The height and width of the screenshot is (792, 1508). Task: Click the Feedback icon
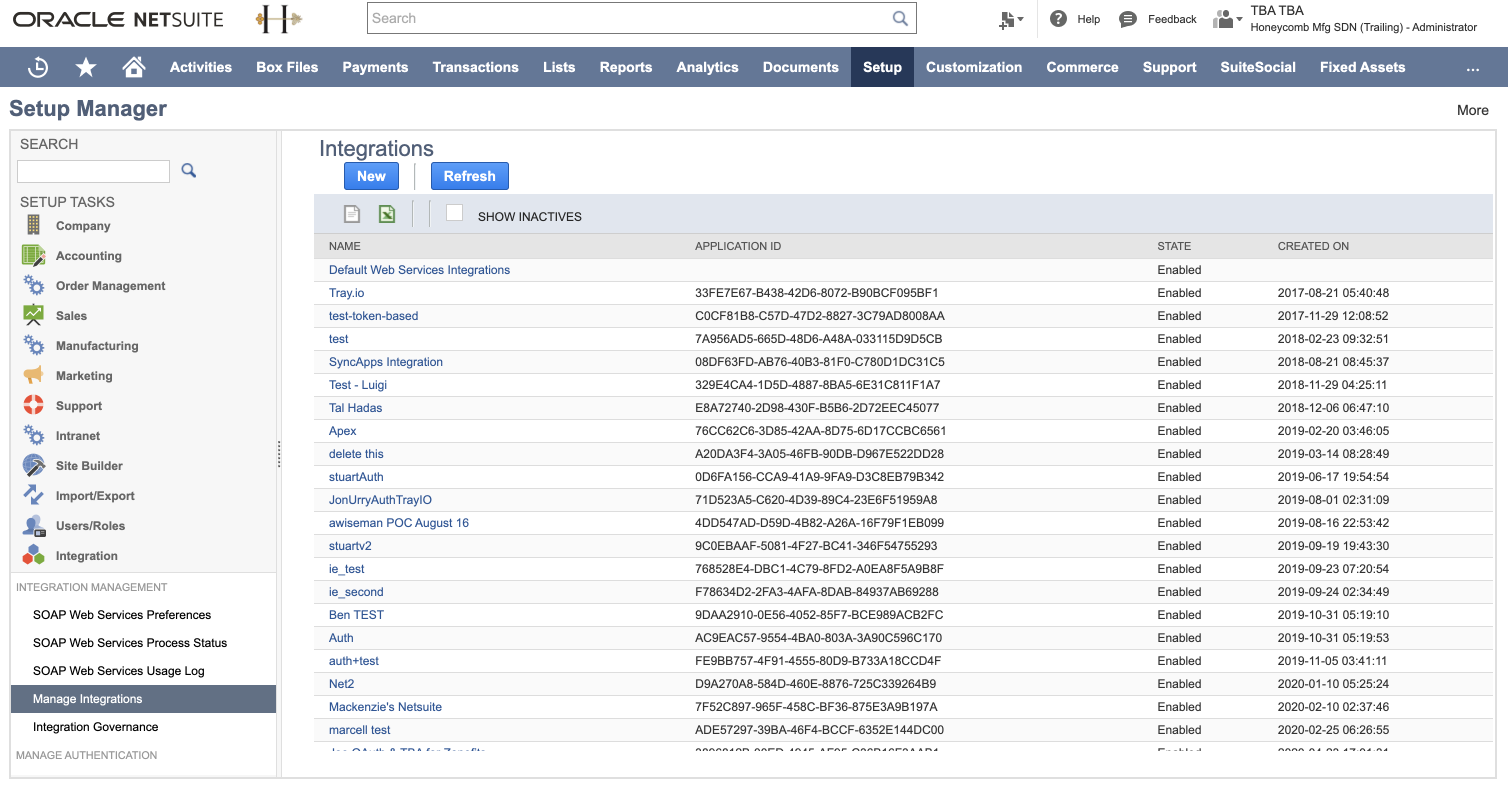point(1129,18)
